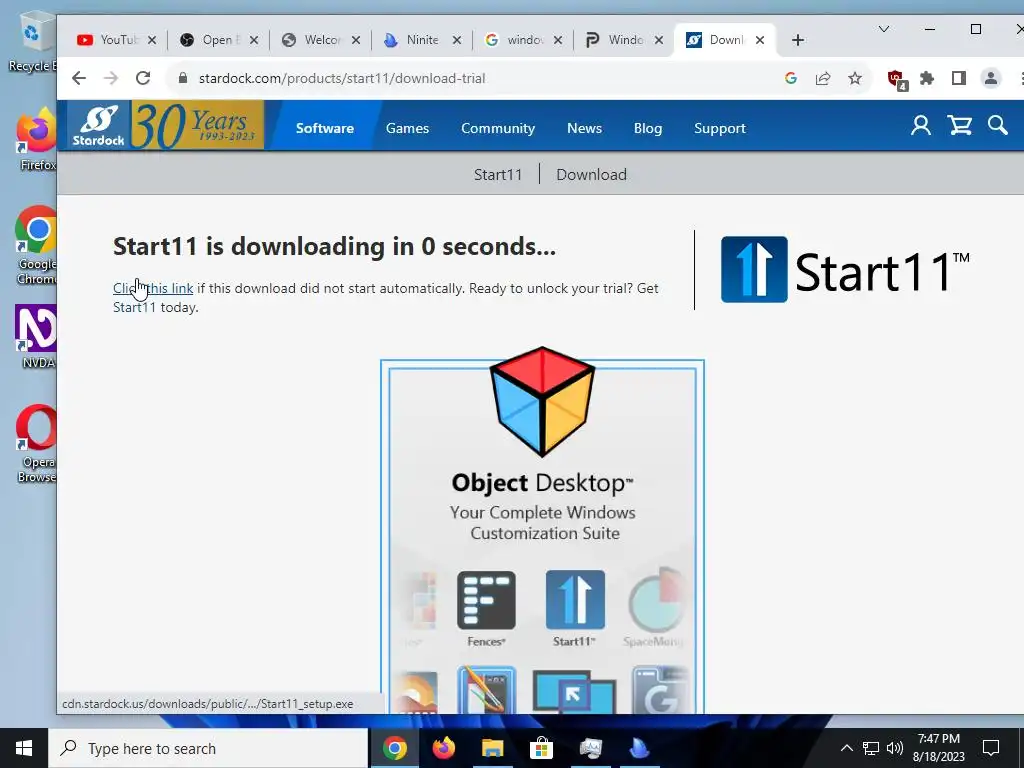Click the lock site info icon
Screen dimensions: 1024x768
pyautogui.click(x=183, y=78)
